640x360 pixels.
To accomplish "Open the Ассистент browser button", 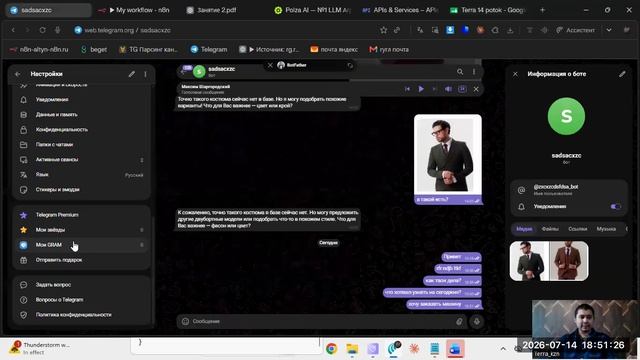I will (x=576, y=30).
